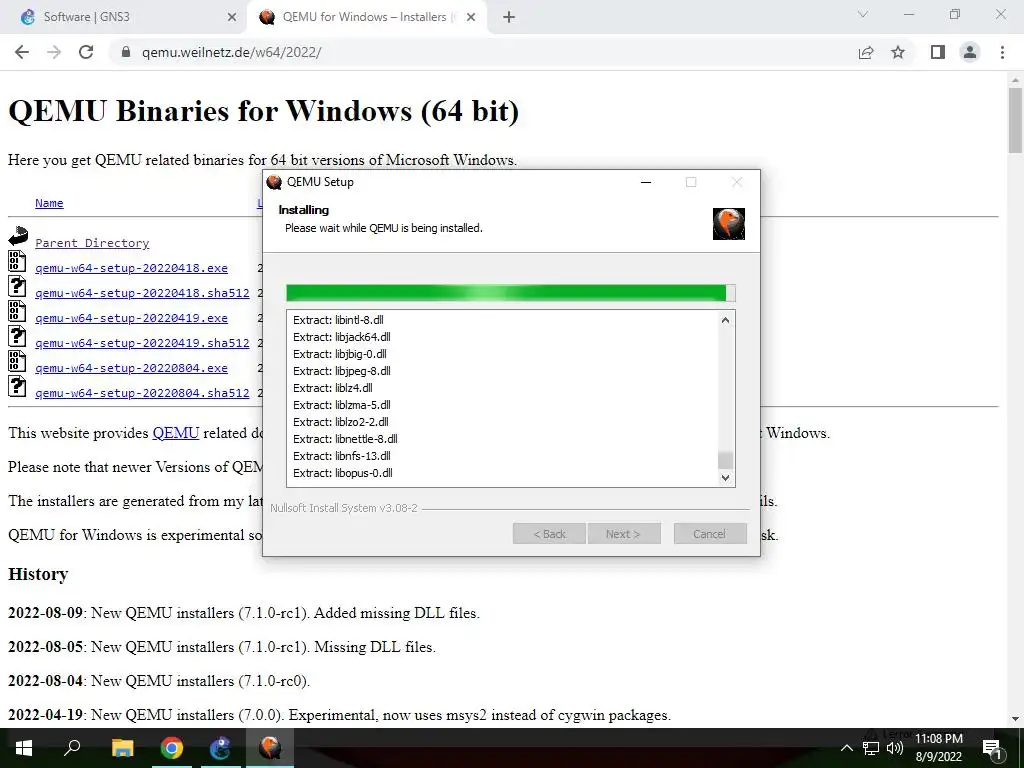Select the 'Extract: libjpeg-8.dll' log line
Viewport: 1024px width, 768px height.
342,371
